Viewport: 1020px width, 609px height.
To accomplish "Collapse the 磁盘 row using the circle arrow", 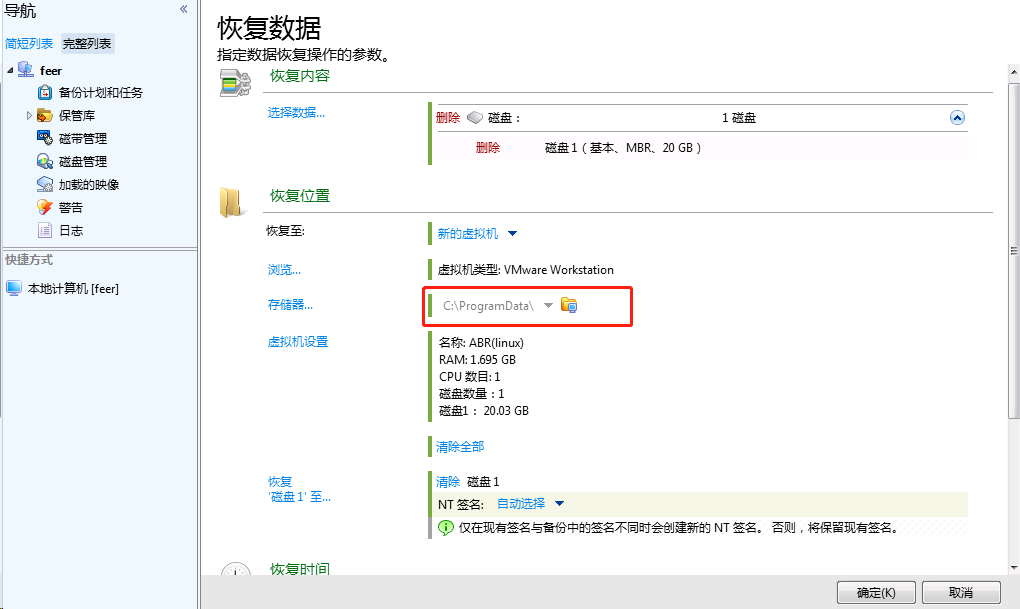I will click(x=957, y=117).
